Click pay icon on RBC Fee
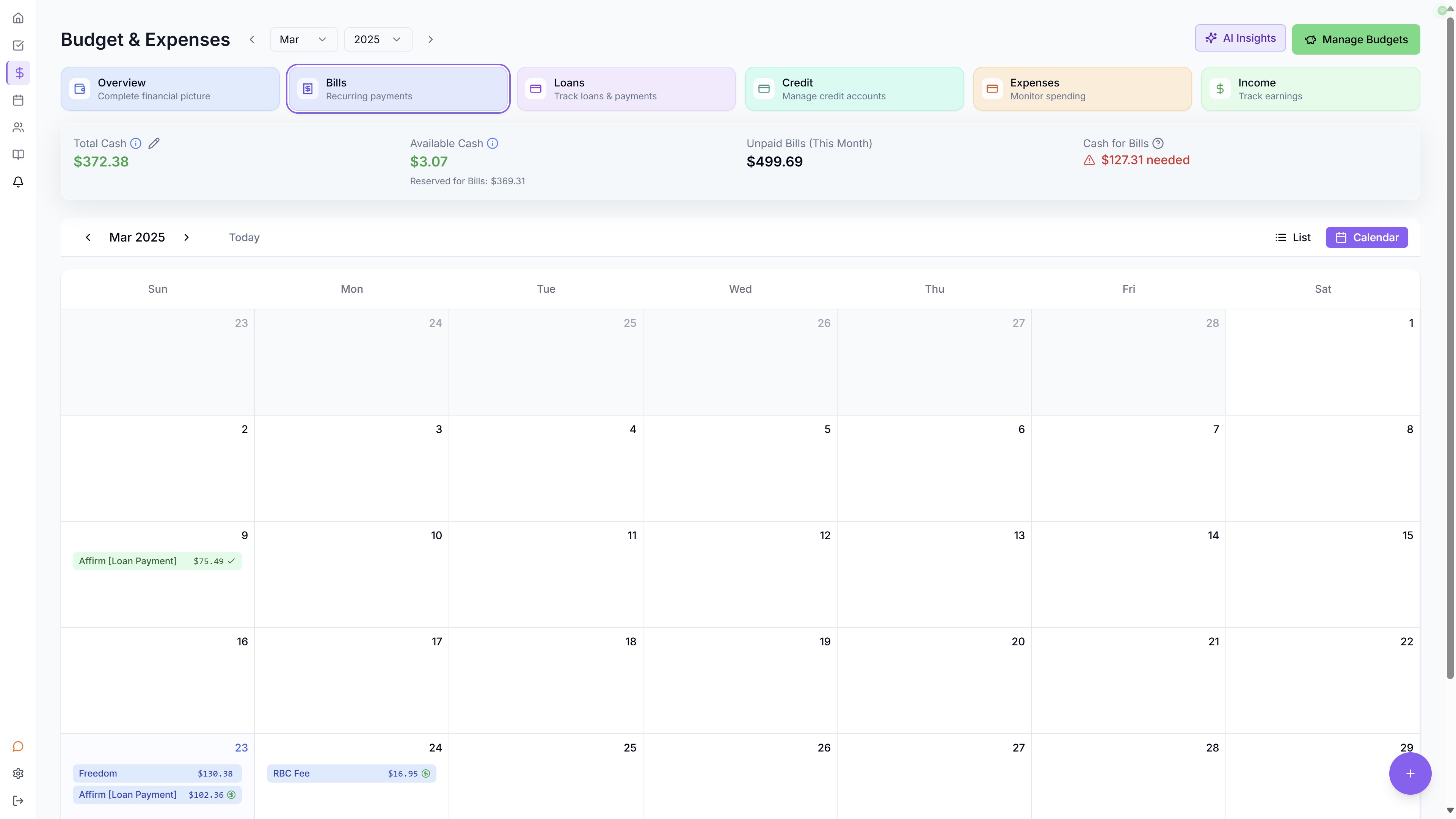The height and width of the screenshot is (819, 1456). tap(425, 774)
